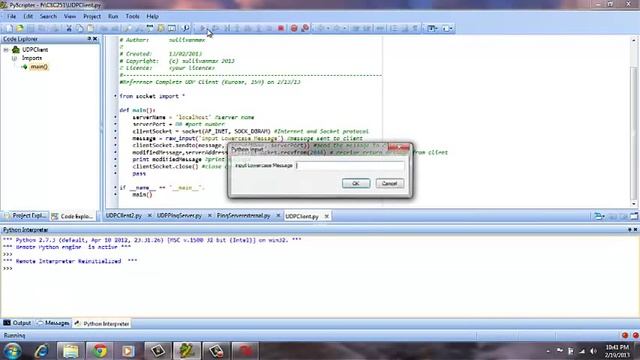
Task: Open Google Chrome from the taskbar
Action: tap(99, 351)
